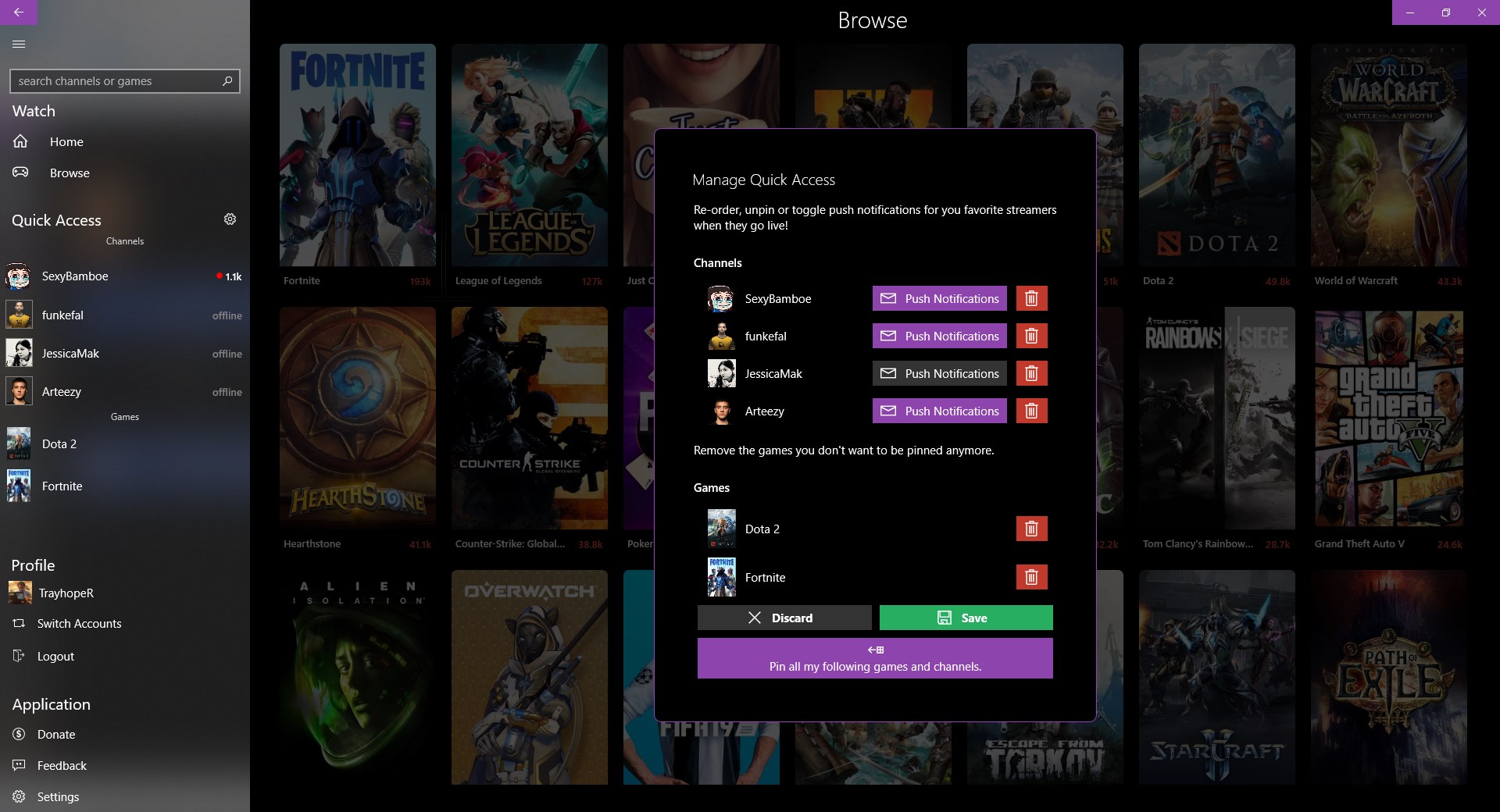The height and width of the screenshot is (812, 1500).
Task: Open pinned Fortnite game in sidebar
Action: coord(125,486)
